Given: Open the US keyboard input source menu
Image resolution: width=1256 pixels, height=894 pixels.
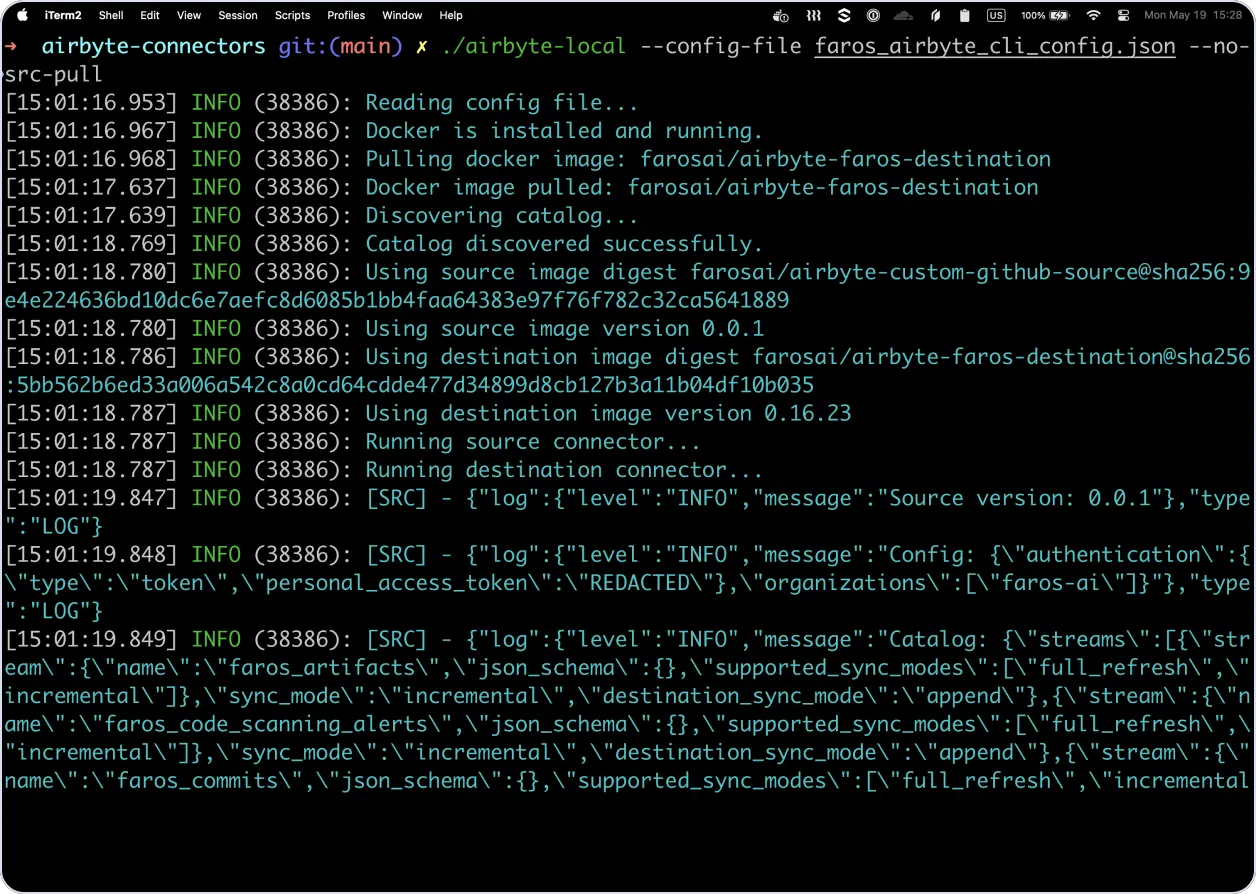Looking at the screenshot, I should pyautogui.click(x=996, y=15).
